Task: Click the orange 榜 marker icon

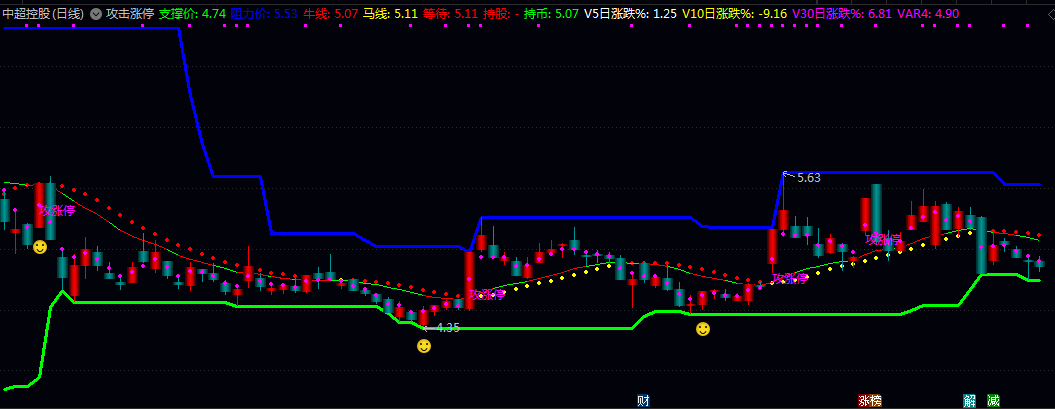Action: 875,401
